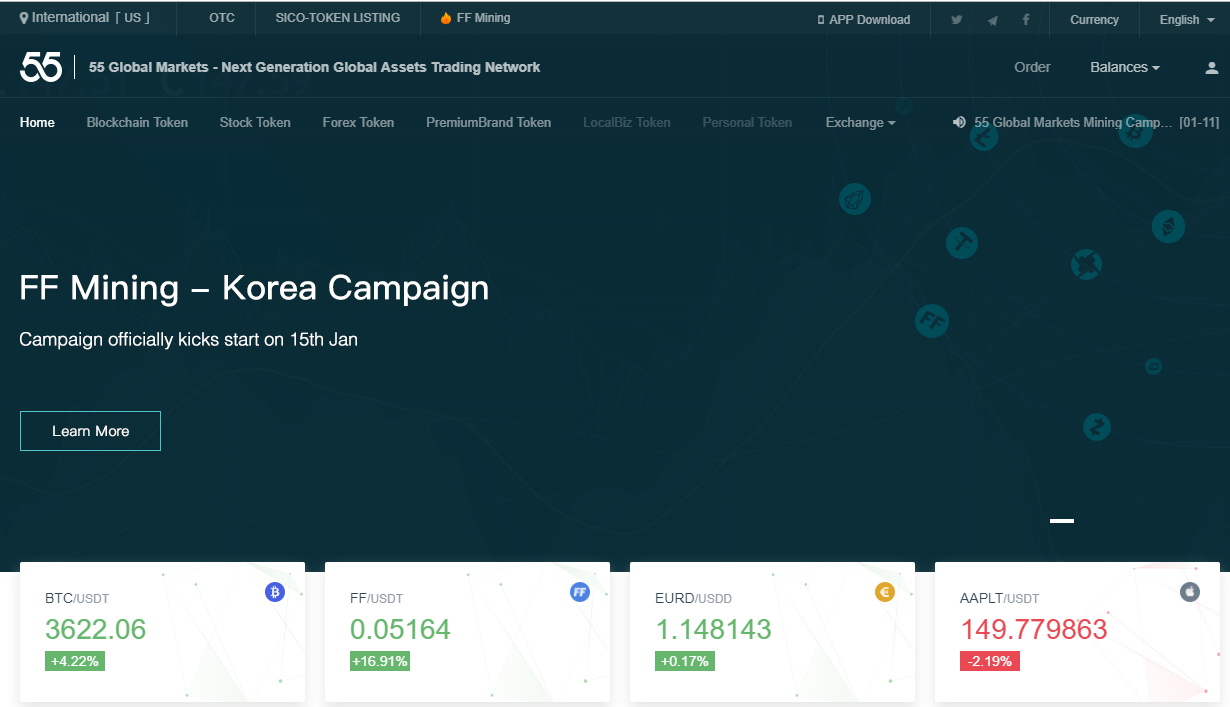The image size is (1230, 707).
Task: Click the Bitcoin coin icon on the BTC card
Action: 275,592
